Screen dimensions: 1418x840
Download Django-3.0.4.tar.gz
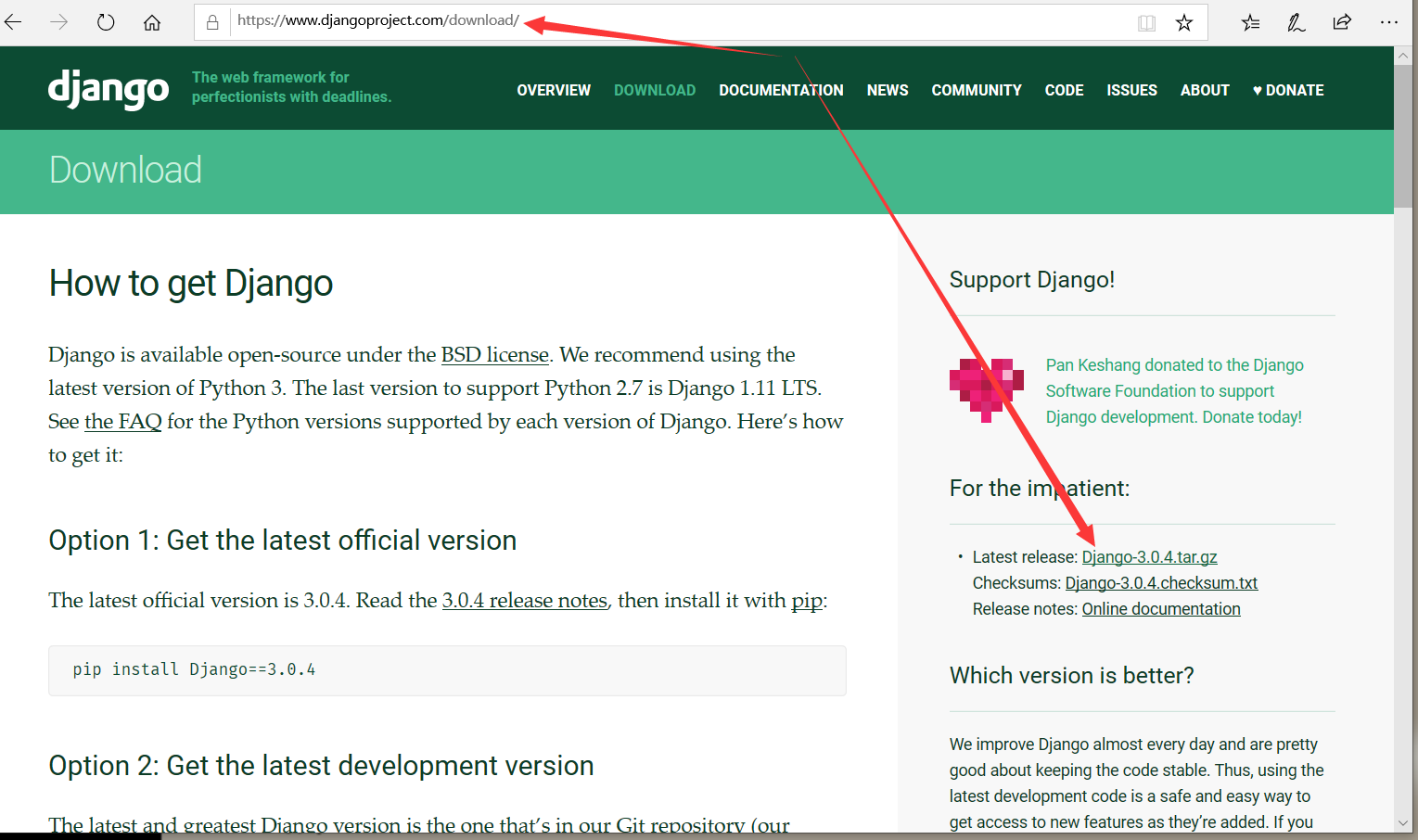point(1149,557)
